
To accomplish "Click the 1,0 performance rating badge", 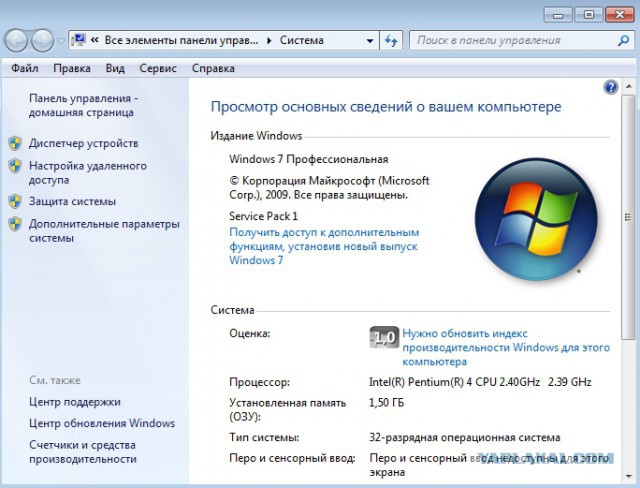I will (x=384, y=337).
